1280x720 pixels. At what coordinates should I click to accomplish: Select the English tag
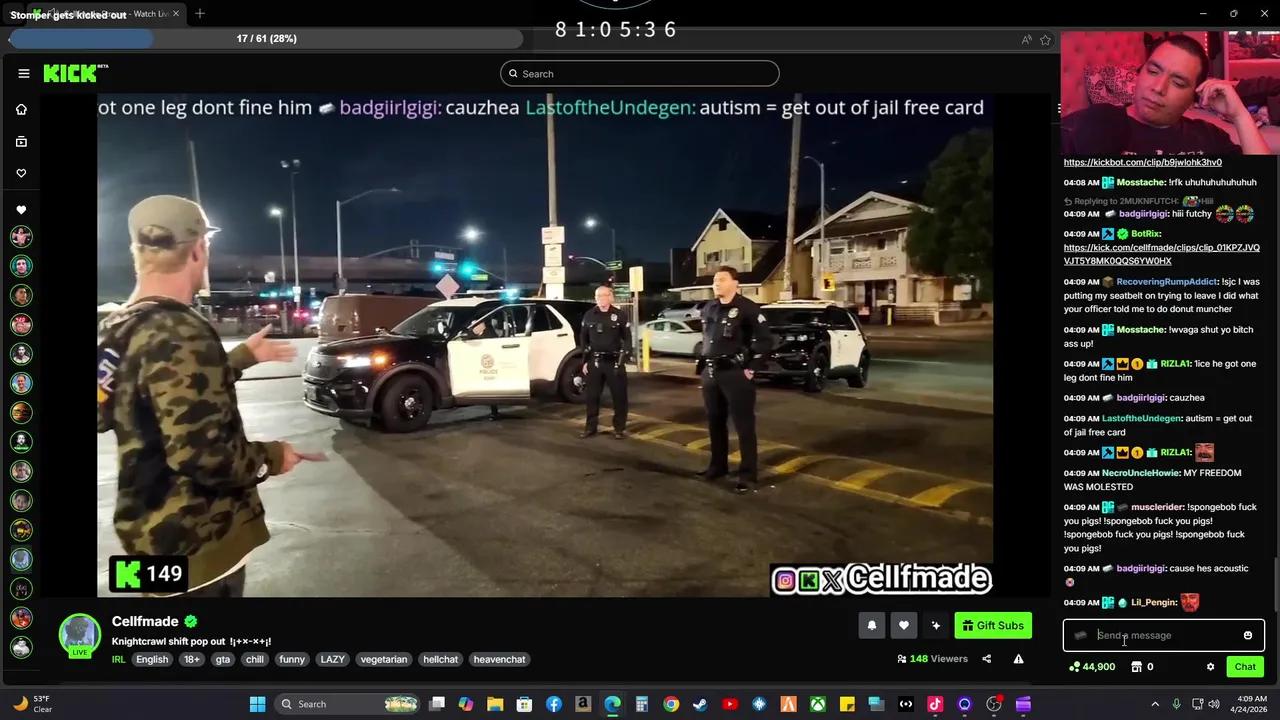tap(152, 659)
